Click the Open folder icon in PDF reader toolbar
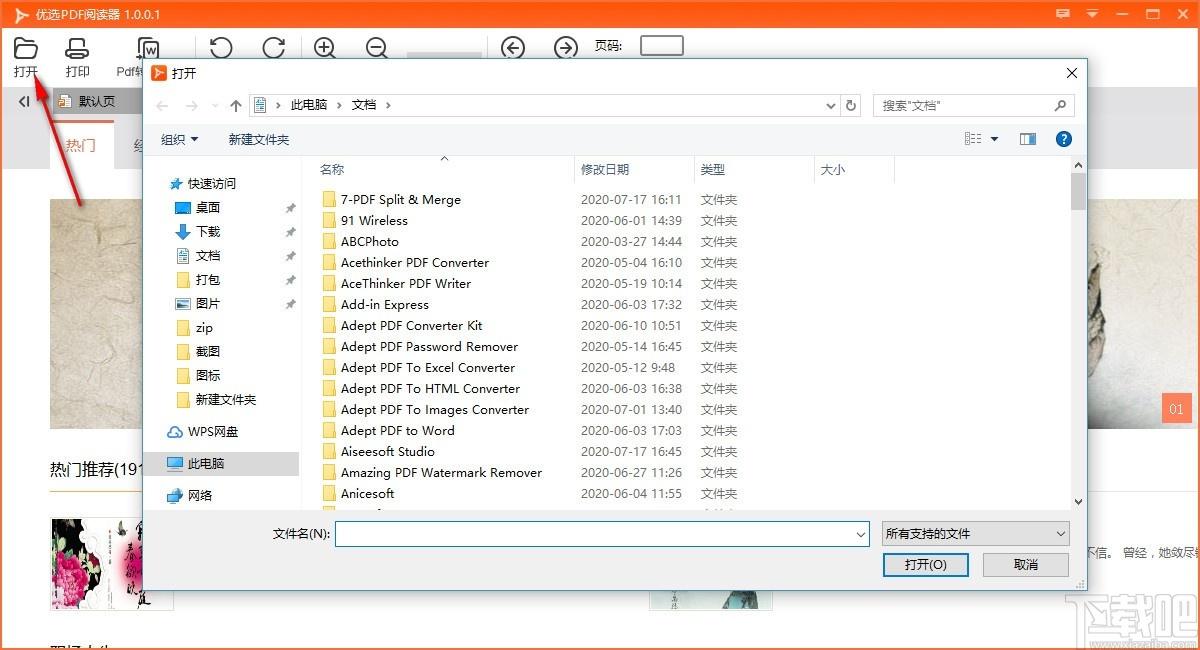This screenshot has width=1200, height=650. (x=26, y=48)
